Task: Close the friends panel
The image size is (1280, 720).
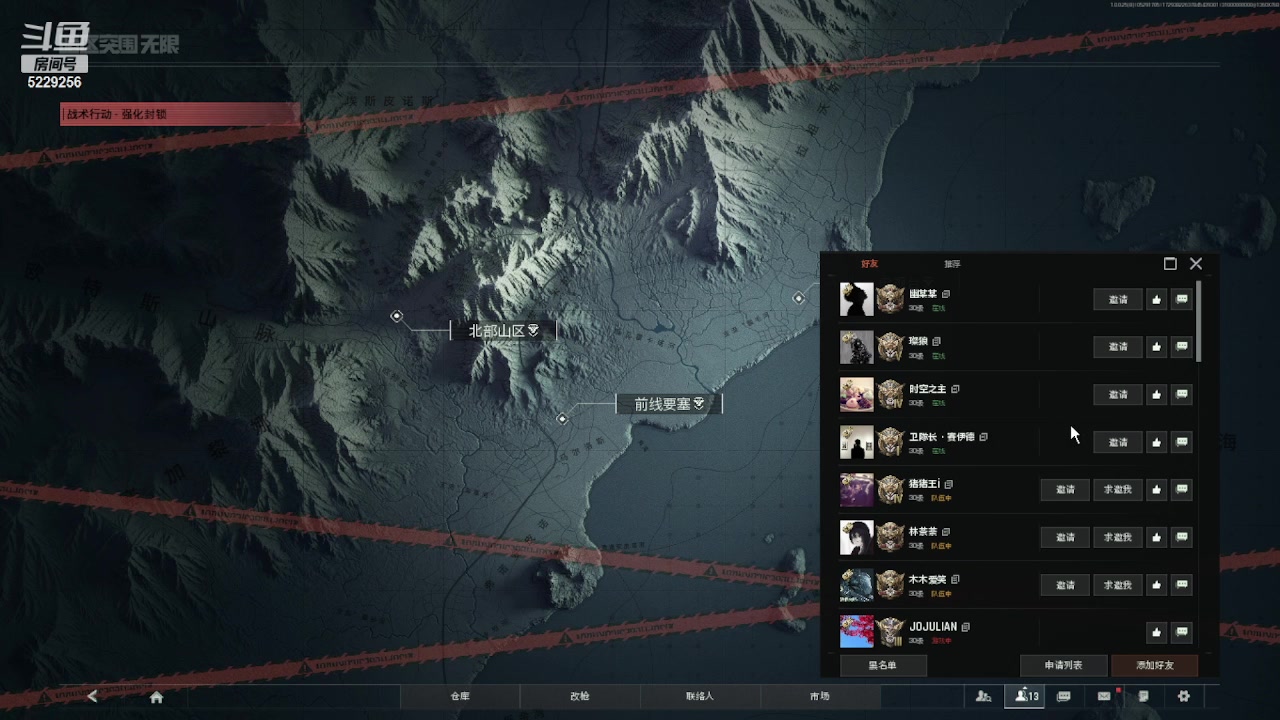Action: click(1196, 264)
